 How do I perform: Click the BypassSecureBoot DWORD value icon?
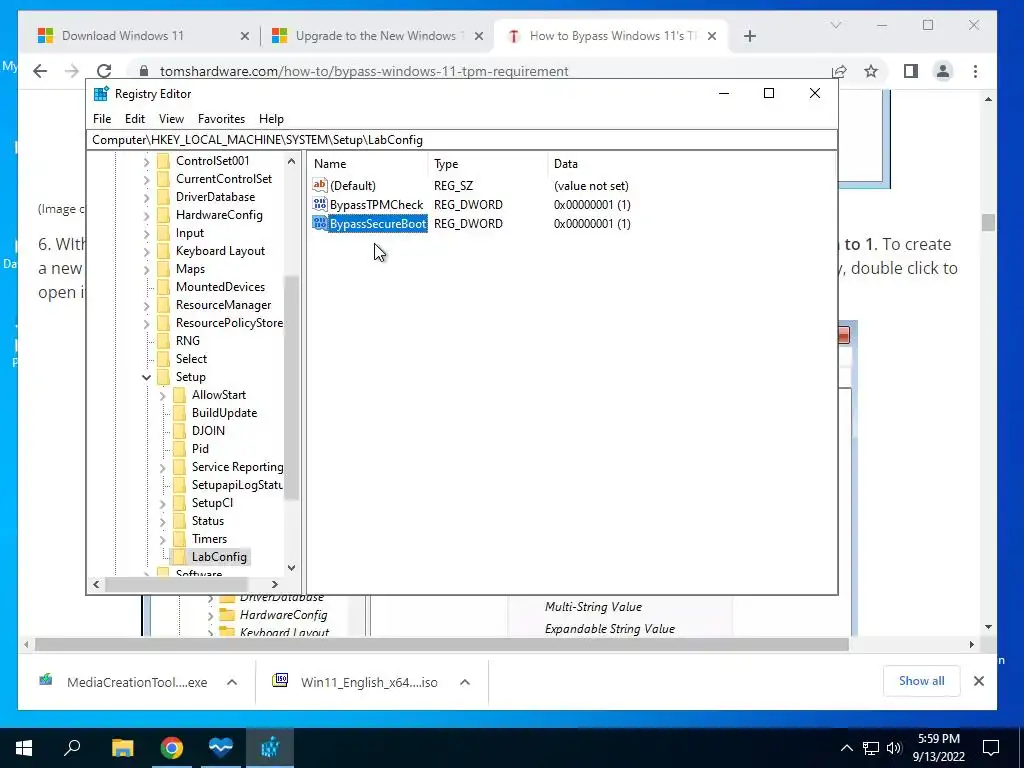320,223
